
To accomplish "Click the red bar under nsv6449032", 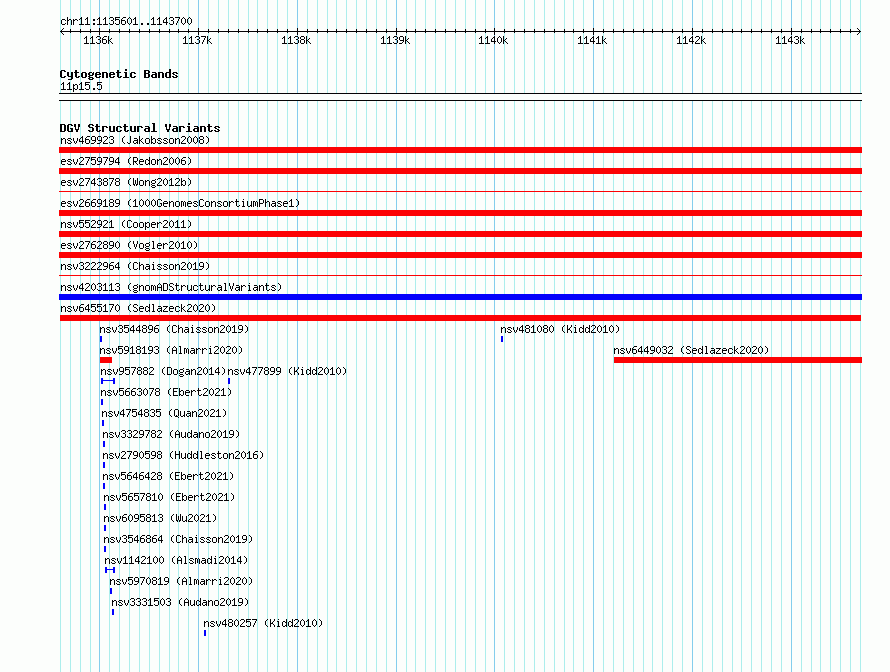I will click(738, 360).
